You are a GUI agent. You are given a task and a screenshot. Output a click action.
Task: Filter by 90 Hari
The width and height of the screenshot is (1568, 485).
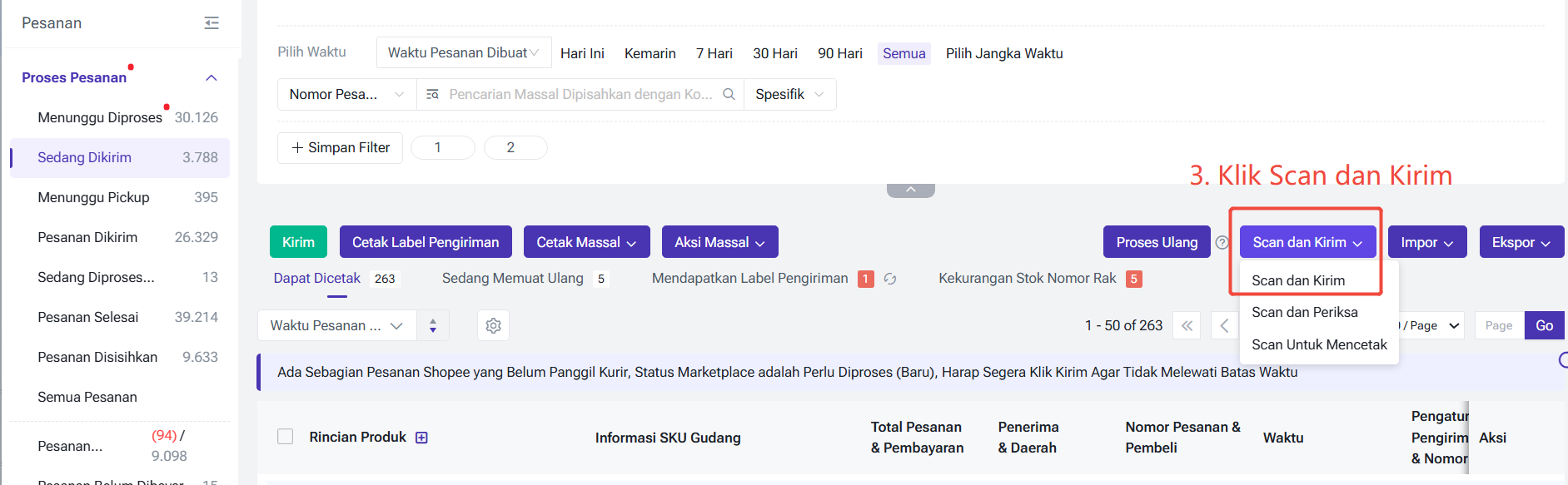tap(840, 53)
